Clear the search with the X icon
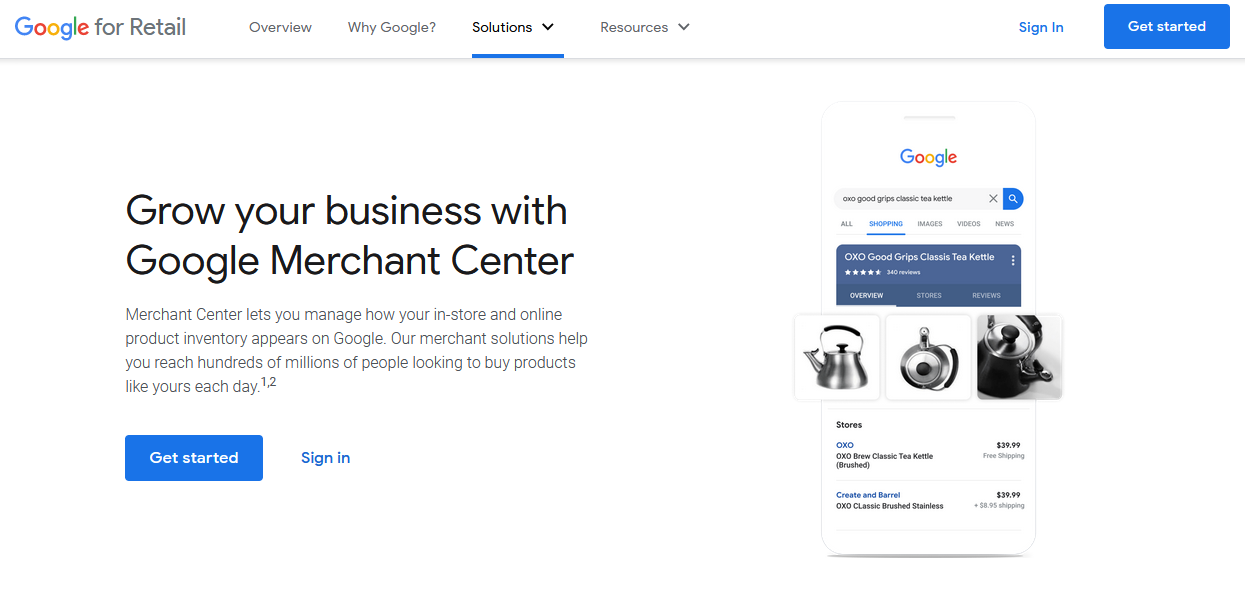This screenshot has height=593, width=1245. tap(993, 198)
